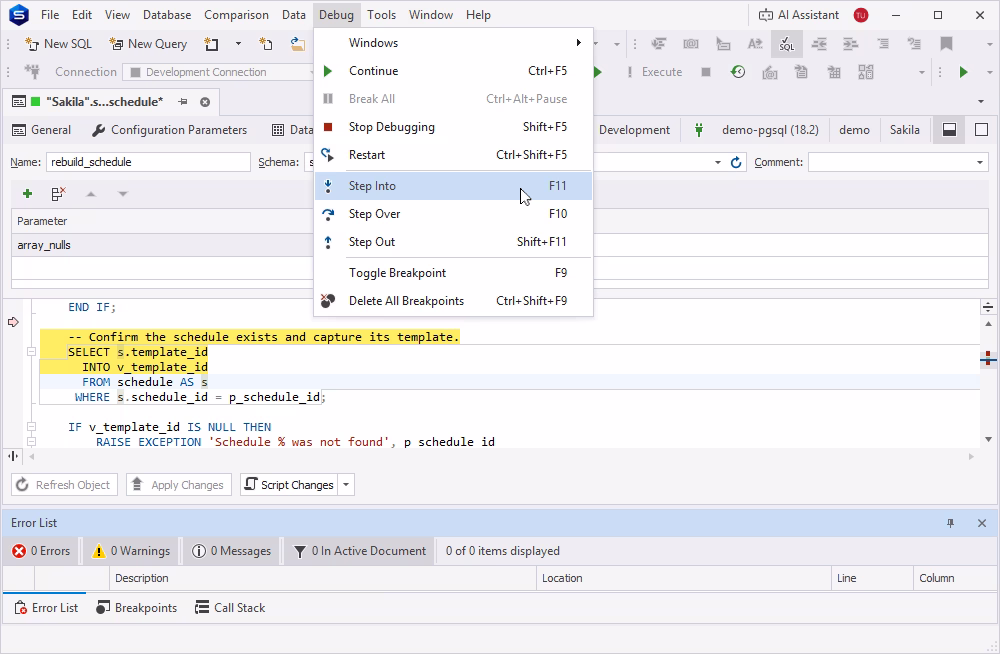1000x654 pixels.
Task: Collapse the SELECT statement fold marker
Action: tap(31, 352)
